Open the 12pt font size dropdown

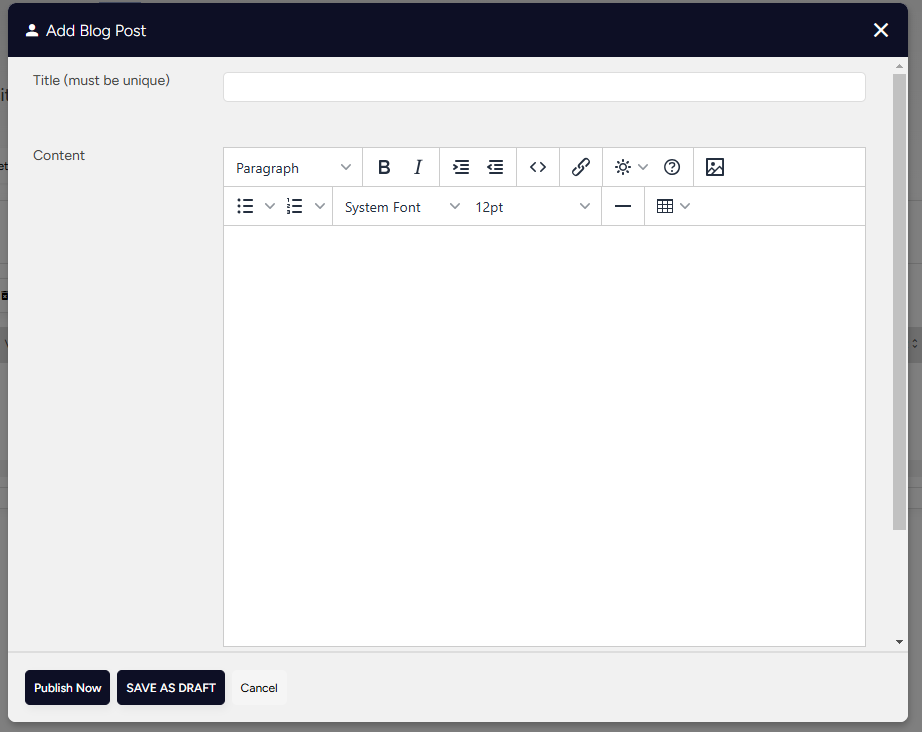point(532,206)
